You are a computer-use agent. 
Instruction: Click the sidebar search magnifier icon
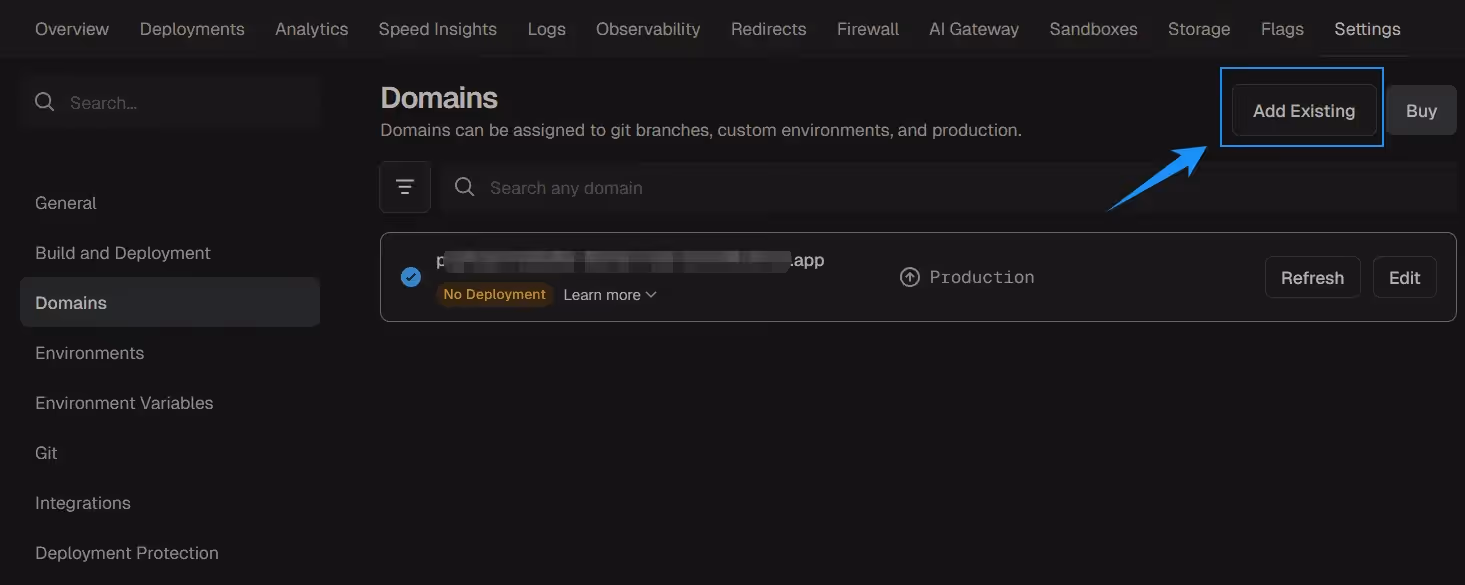click(x=45, y=102)
